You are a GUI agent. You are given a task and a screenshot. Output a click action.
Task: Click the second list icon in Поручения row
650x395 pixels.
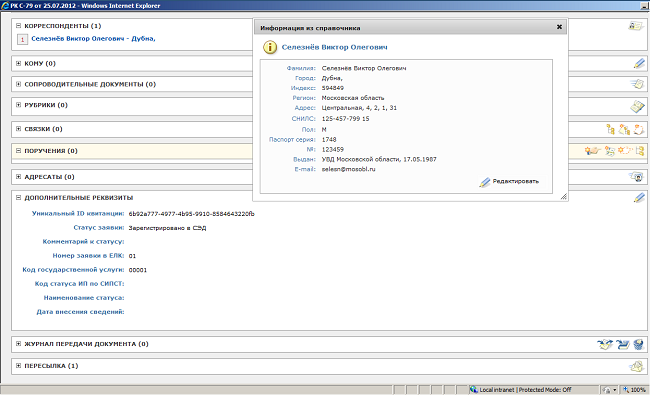[x=609, y=151]
